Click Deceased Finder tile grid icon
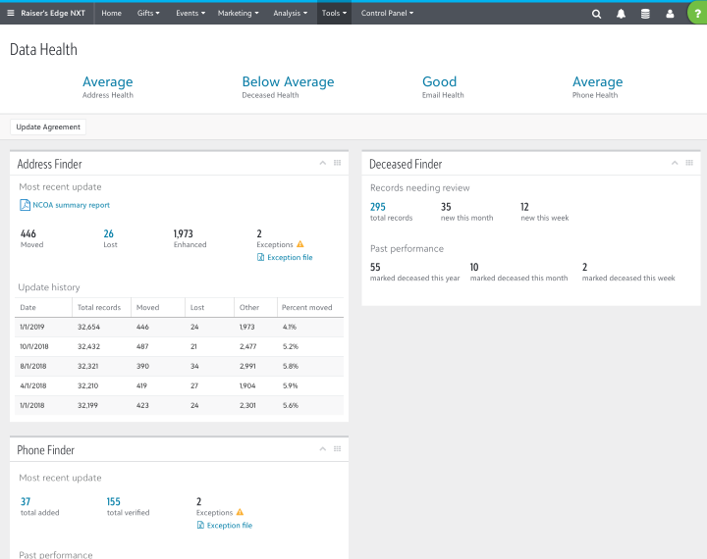The image size is (707, 559). tap(688, 163)
